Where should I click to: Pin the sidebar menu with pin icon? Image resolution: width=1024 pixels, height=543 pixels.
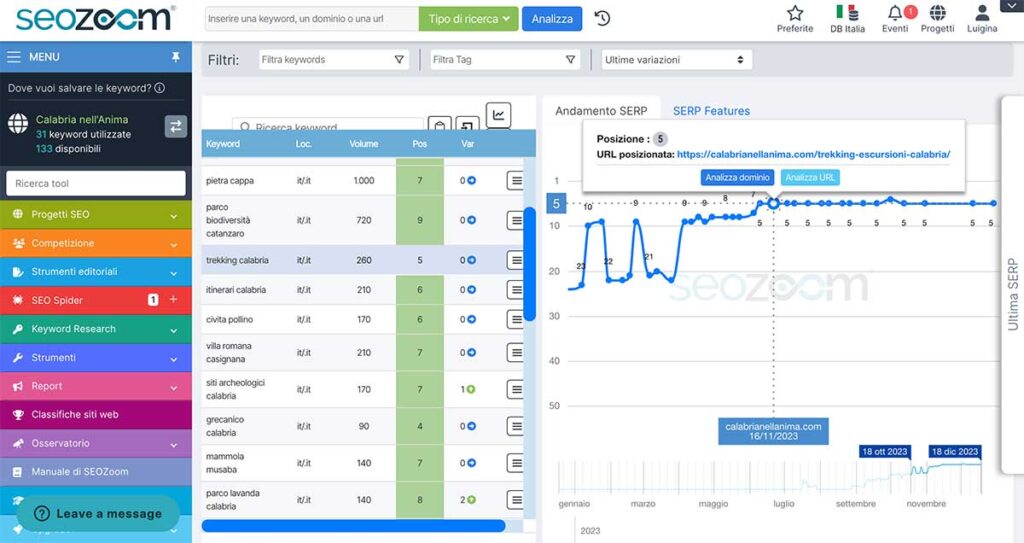coord(175,57)
